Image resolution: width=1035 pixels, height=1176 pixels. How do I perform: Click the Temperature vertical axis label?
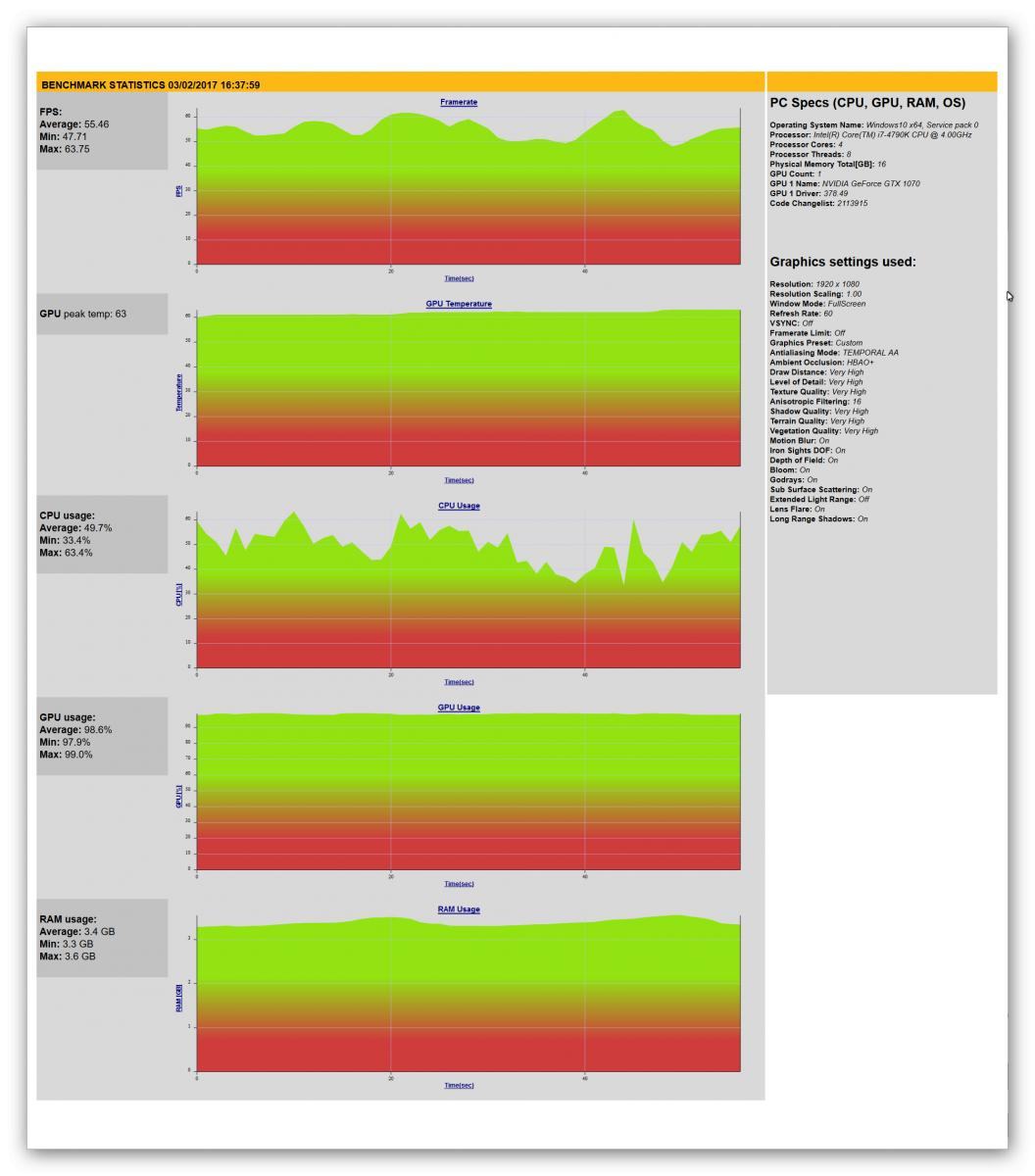tap(178, 392)
